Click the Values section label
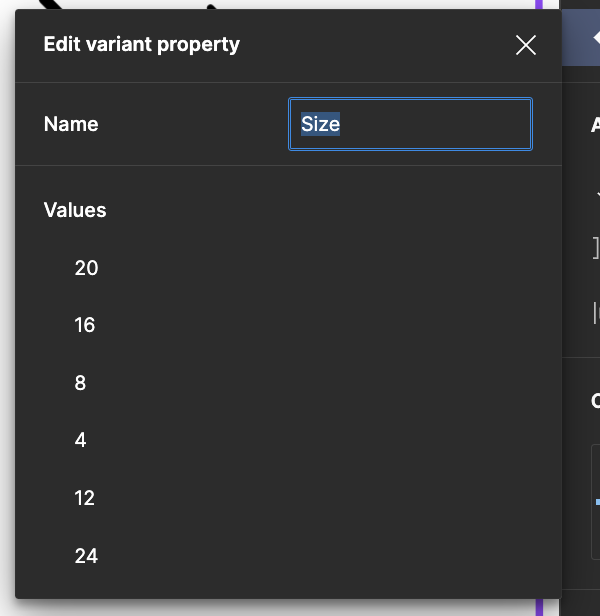The height and width of the screenshot is (616, 600). pos(75,210)
